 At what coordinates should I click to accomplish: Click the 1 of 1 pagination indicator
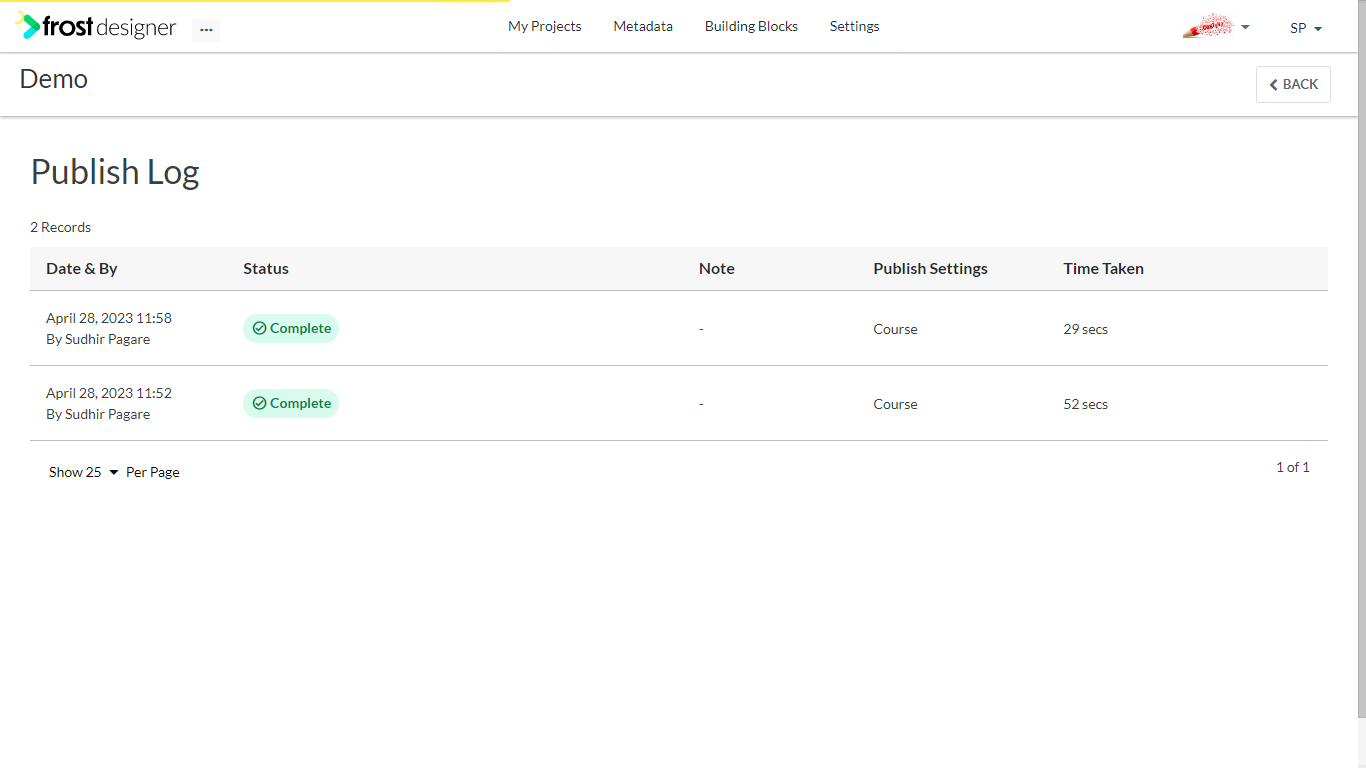(x=1292, y=467)
